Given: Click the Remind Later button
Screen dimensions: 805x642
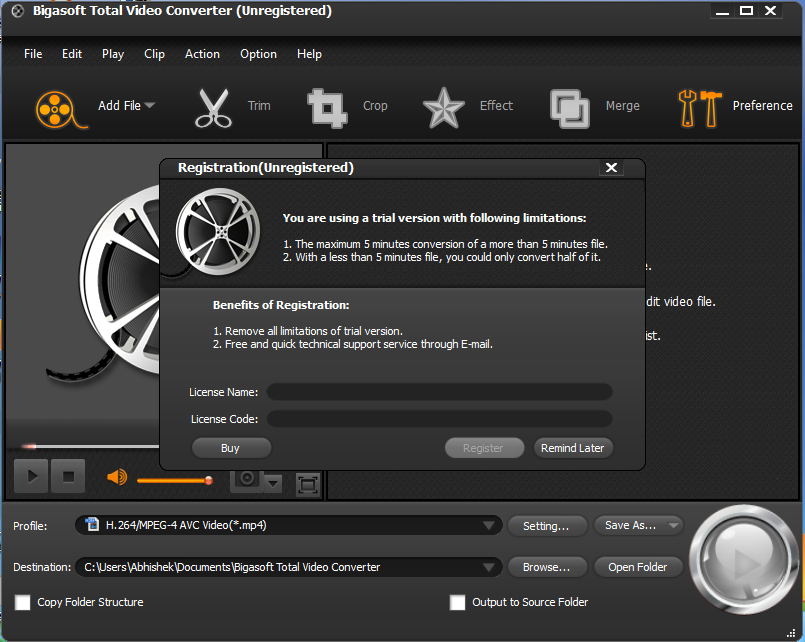Looking at the screenshot, I should 573,448.
